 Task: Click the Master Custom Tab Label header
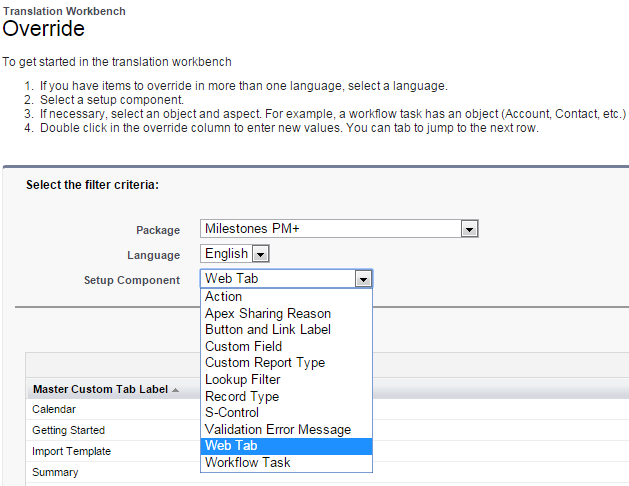(x=100, y=390)
